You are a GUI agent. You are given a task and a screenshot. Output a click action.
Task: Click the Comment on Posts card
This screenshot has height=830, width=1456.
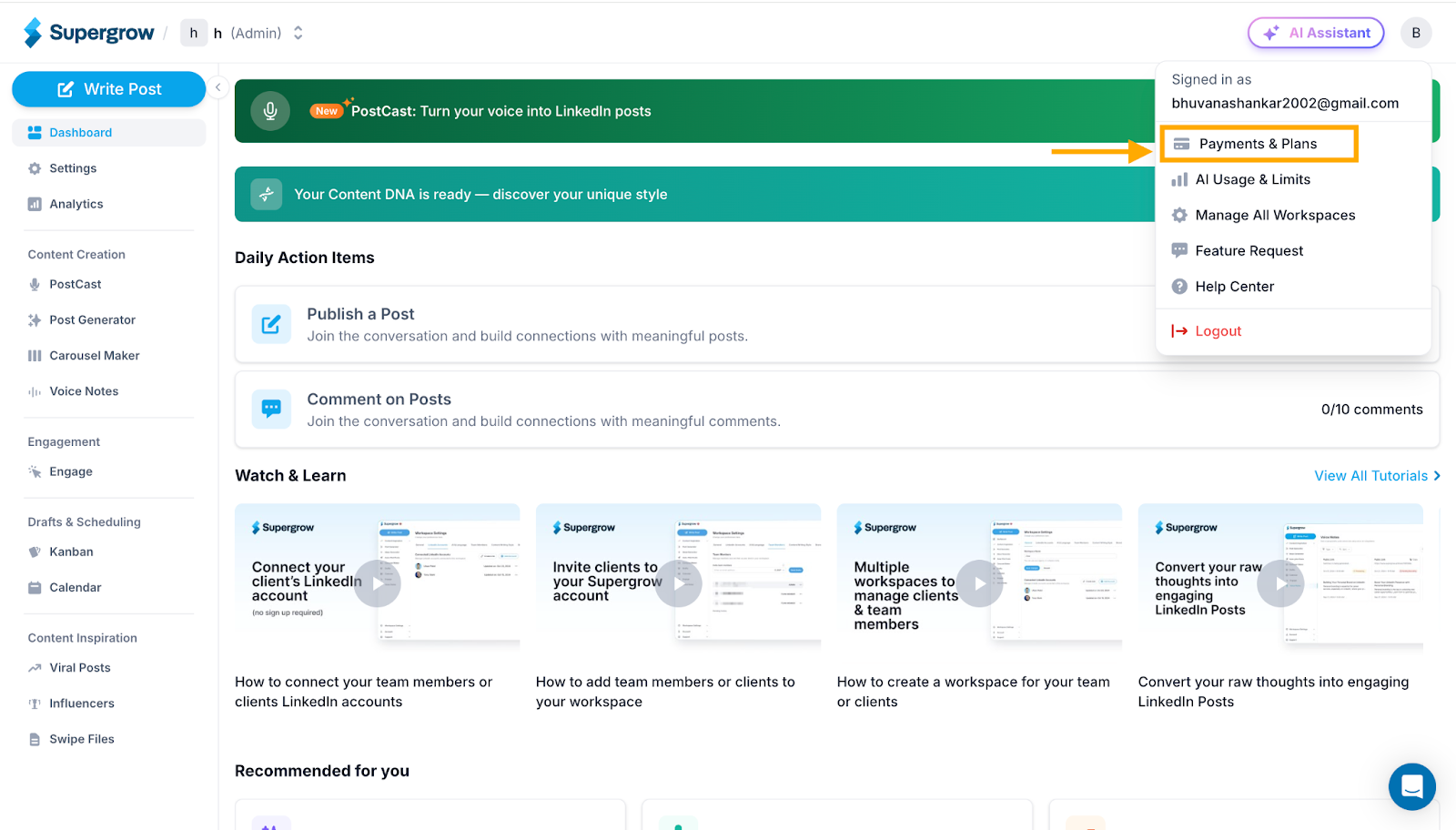(837, 410)
